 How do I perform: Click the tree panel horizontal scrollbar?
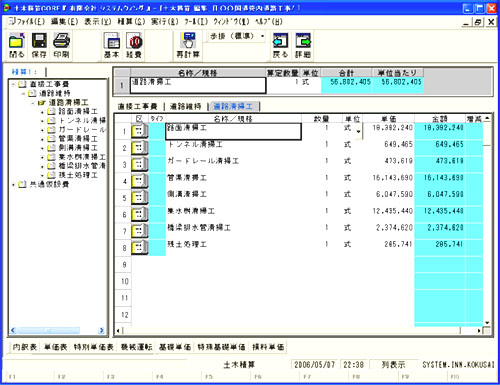[x=58, y=330]
